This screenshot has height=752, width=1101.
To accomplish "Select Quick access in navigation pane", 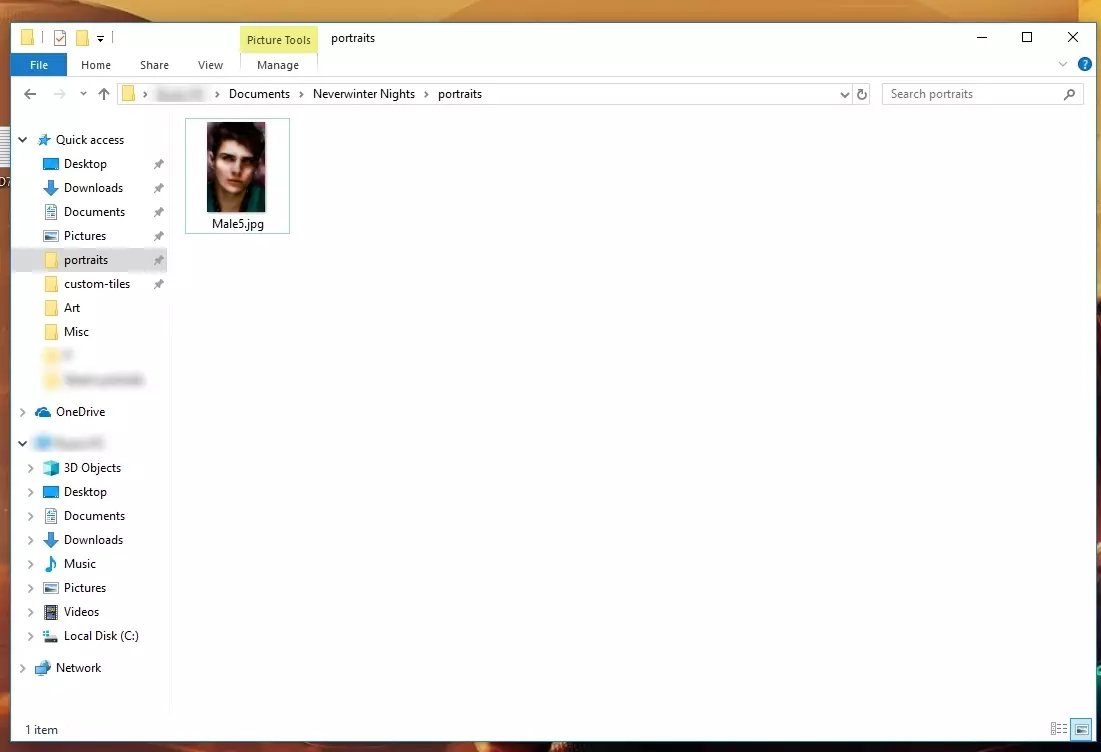I will pyautogui.click(x=90, y=140).
